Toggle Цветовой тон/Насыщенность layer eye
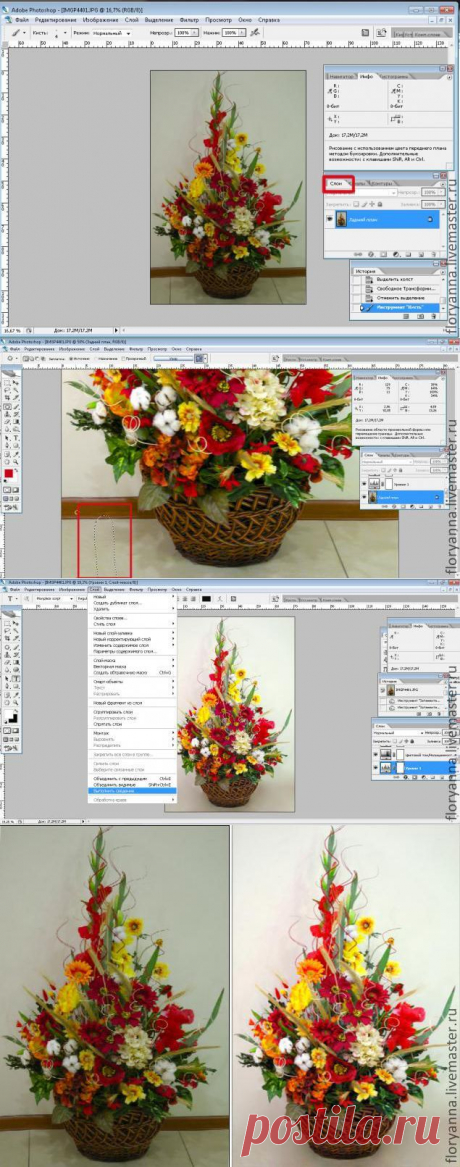This screenshot has width=460, height=1167. (x=376, y=754)
